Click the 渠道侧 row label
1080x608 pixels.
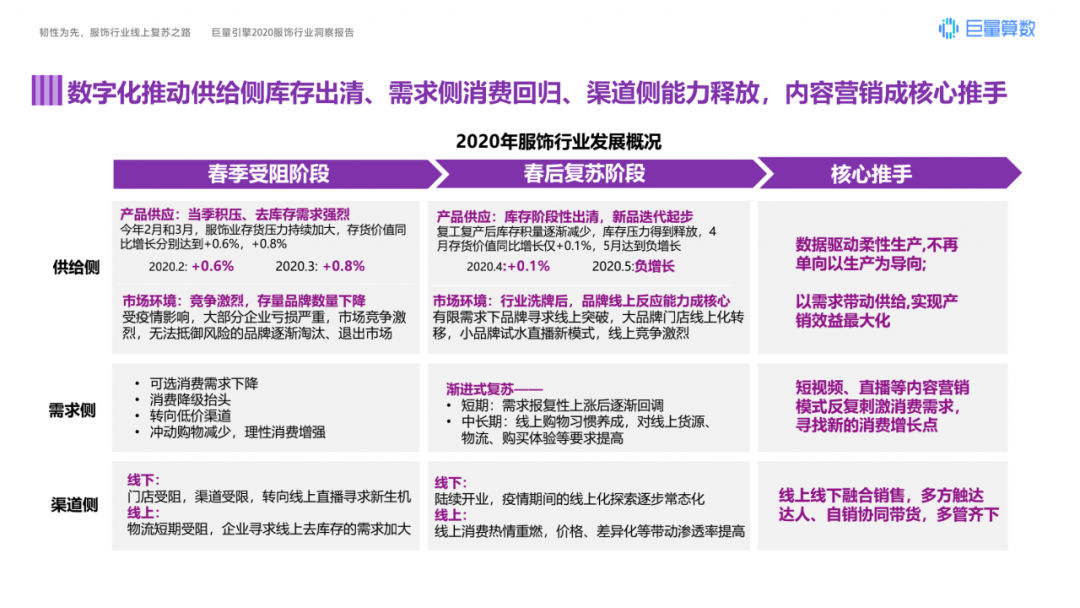[x=74, y=505]
